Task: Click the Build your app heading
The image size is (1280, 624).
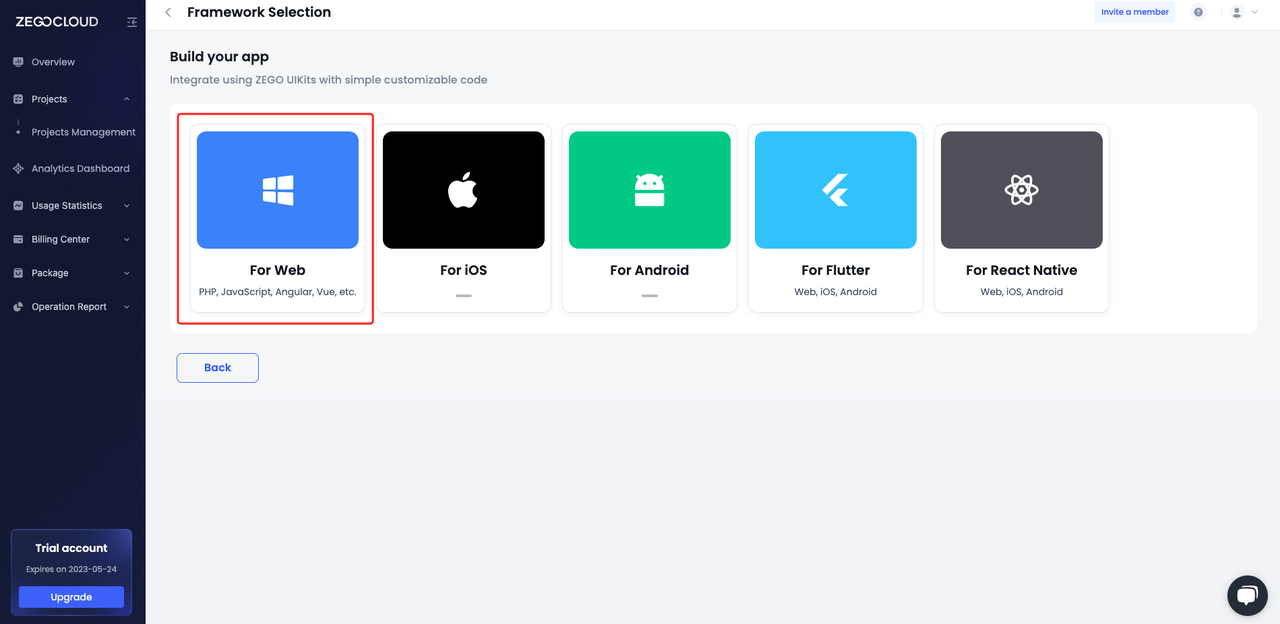Action: (219, 57)
